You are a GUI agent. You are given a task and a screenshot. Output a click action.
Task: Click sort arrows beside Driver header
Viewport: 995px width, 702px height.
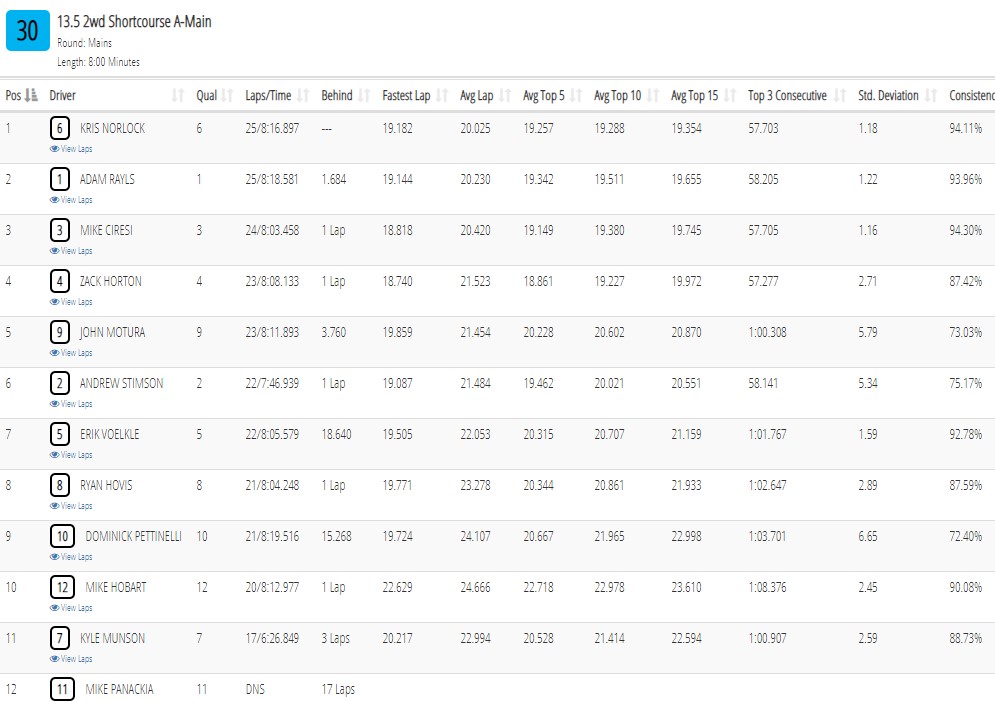(178, 96)
